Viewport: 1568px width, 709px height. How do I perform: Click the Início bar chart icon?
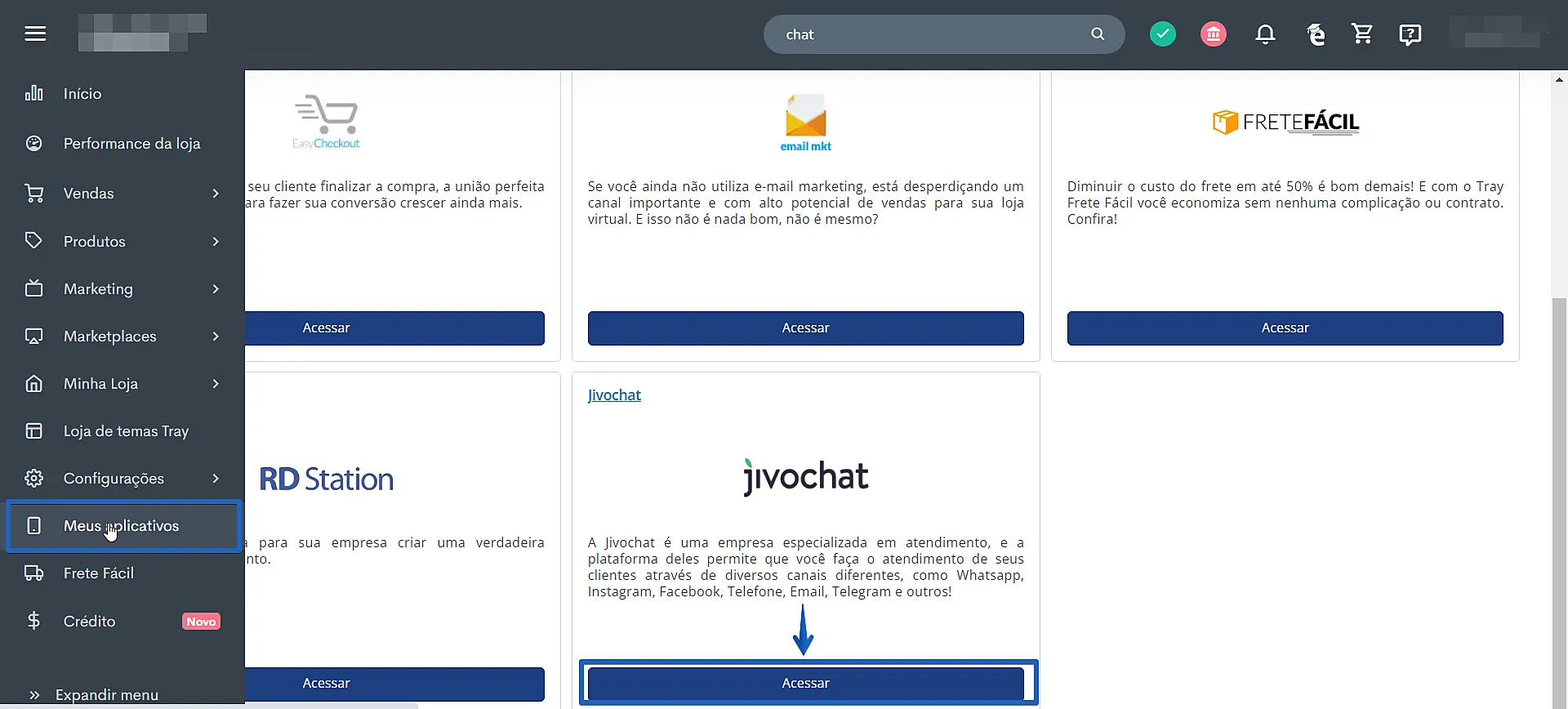[x=33, y=93]
